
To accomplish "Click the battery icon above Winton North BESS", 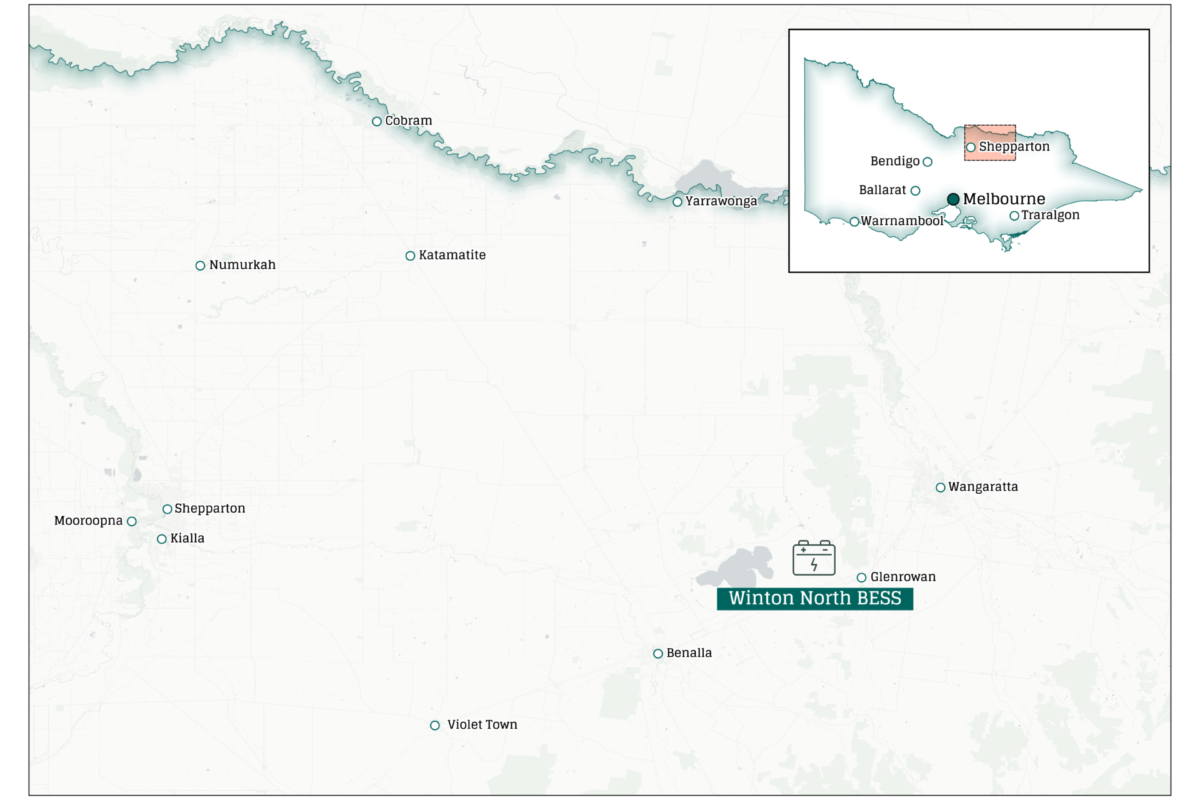I will point(814,558).
